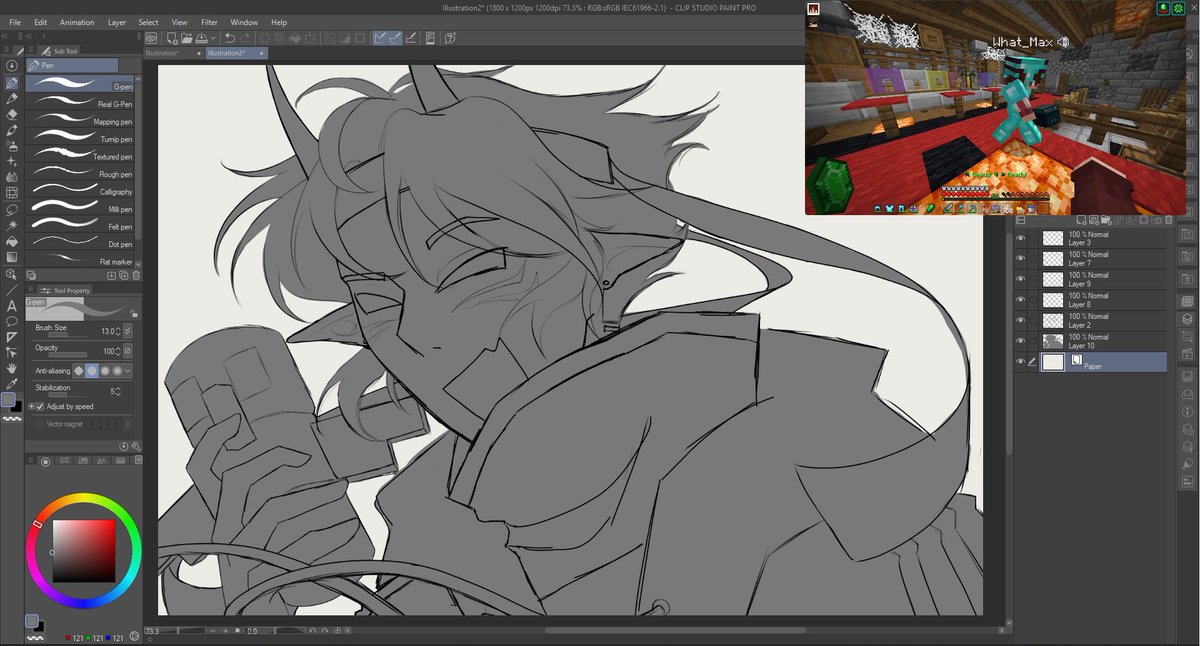Viewport: 1200px width, 646px height.
Task: Click the Brush Size value field
Action: click(108, 331)
